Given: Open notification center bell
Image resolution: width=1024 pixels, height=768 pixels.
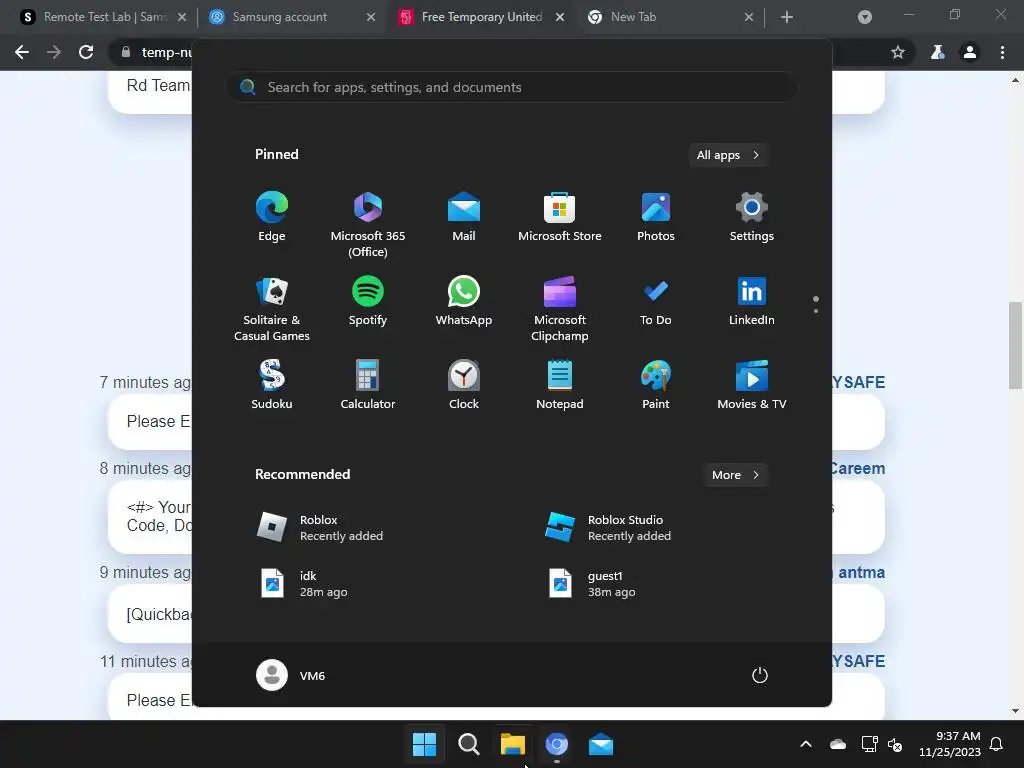Looking at the screenshot, I should tap(996, 744).
